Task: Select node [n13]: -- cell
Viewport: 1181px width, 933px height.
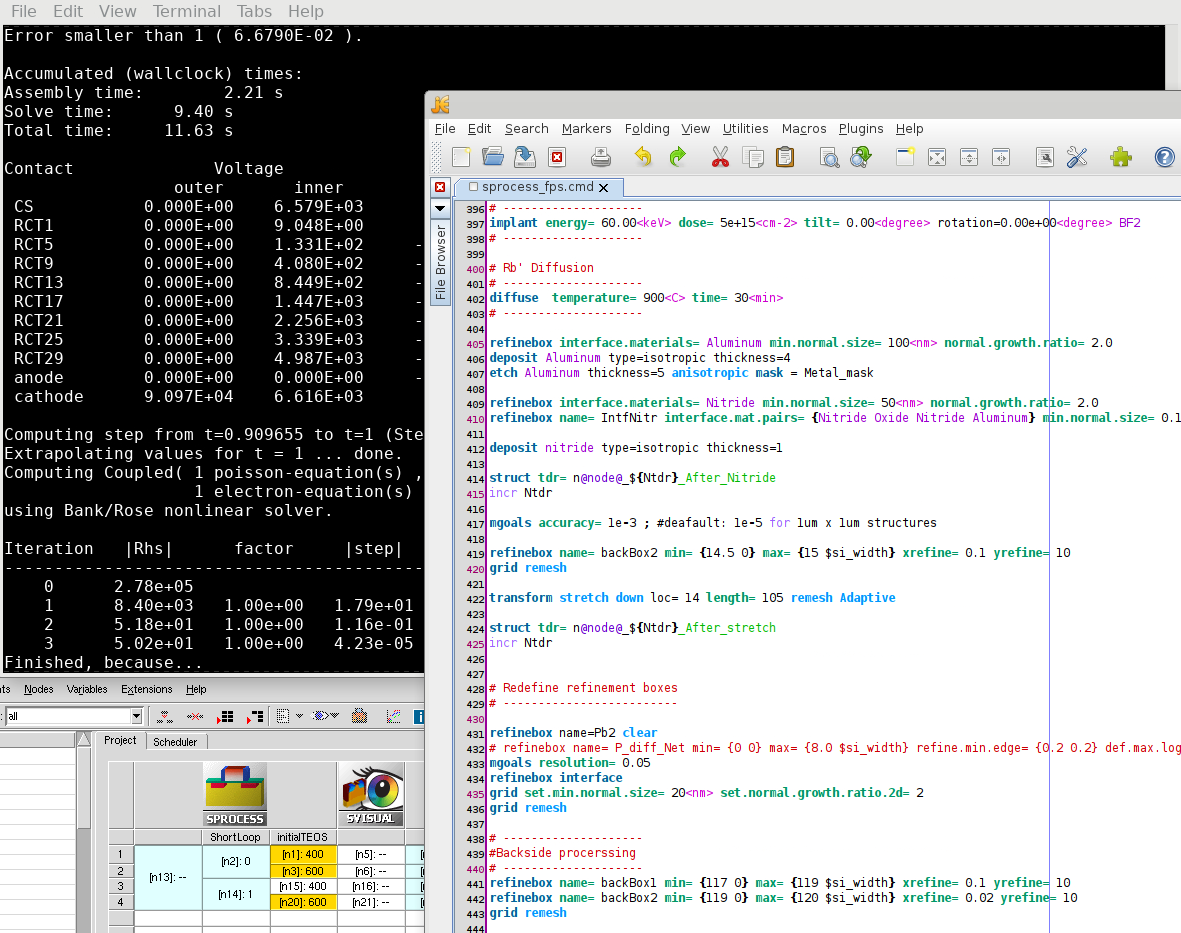Action: (167, 877)
